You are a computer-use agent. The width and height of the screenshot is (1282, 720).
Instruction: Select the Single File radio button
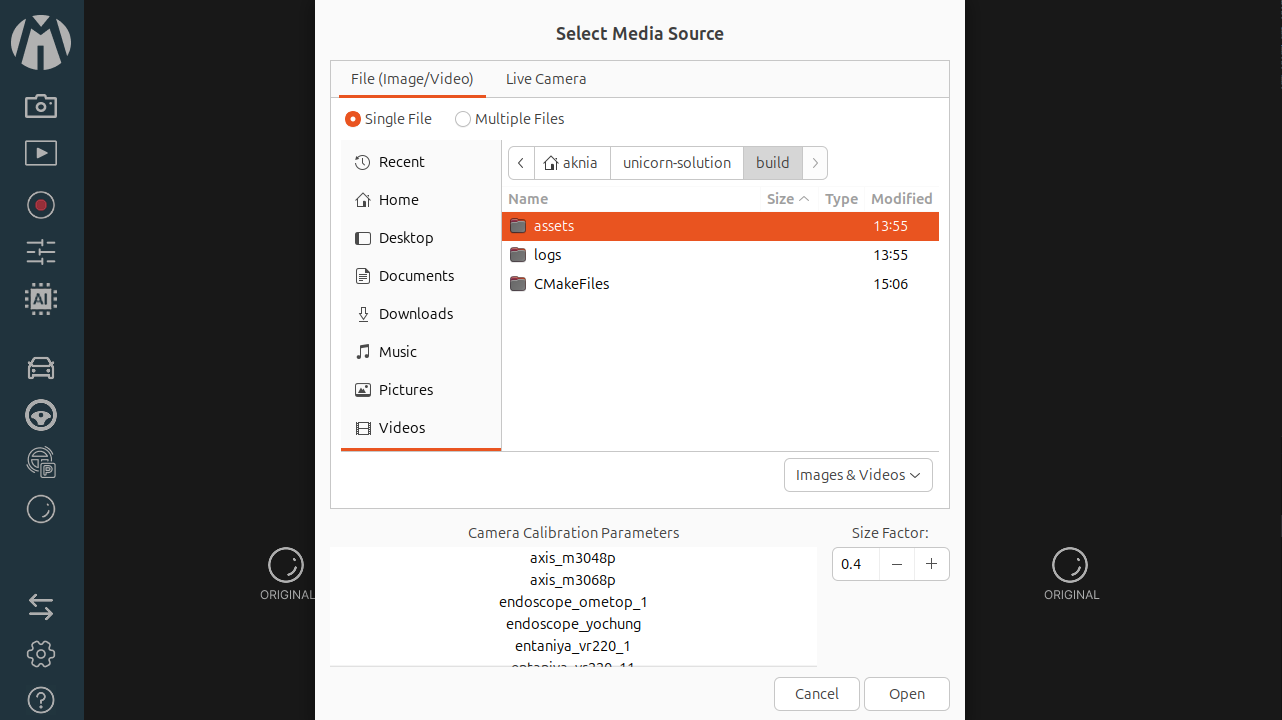coord(353,119)
